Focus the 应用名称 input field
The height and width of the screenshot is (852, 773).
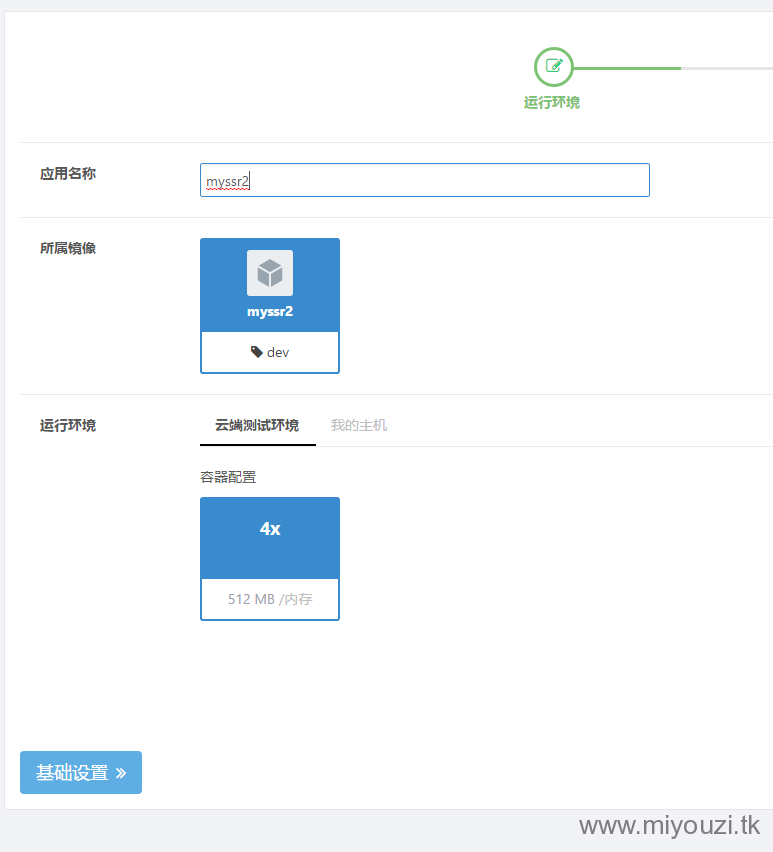pyautogui.click(x=425, y=180)
